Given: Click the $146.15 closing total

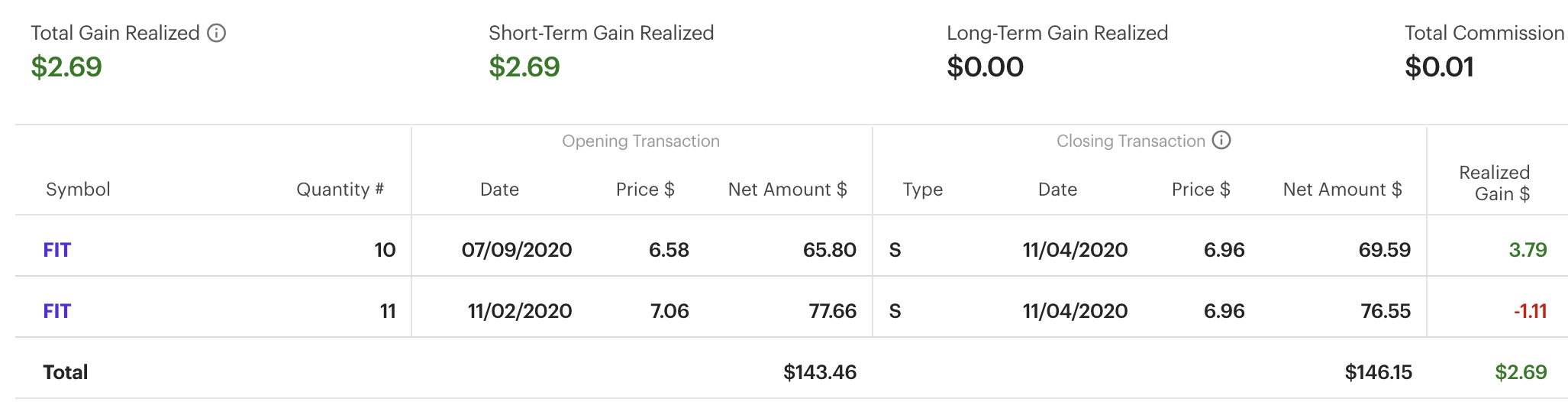Looking at the screenshot, I should (1378, 372).
